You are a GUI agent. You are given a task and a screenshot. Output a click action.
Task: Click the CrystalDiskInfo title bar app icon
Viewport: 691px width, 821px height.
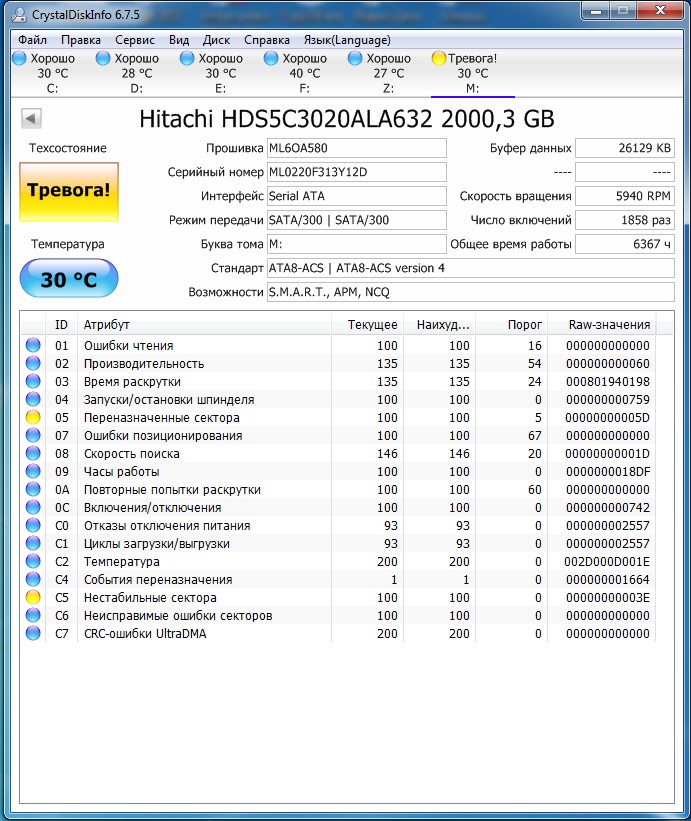click(x=19, y=15)
